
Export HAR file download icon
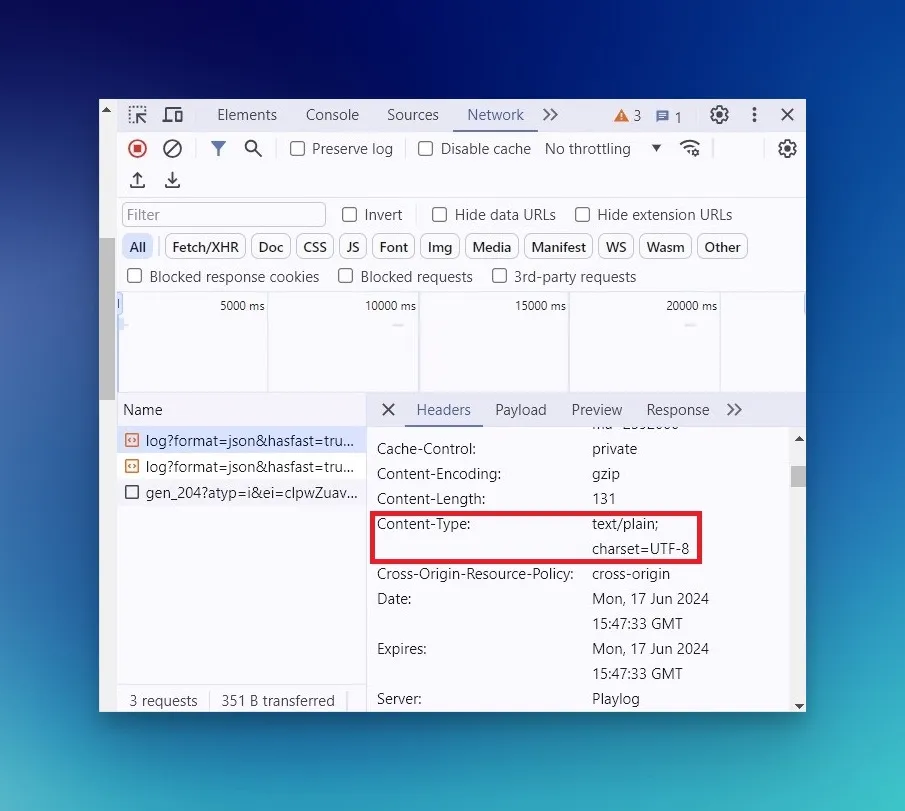pyautogui.click(x=172, y=180)
